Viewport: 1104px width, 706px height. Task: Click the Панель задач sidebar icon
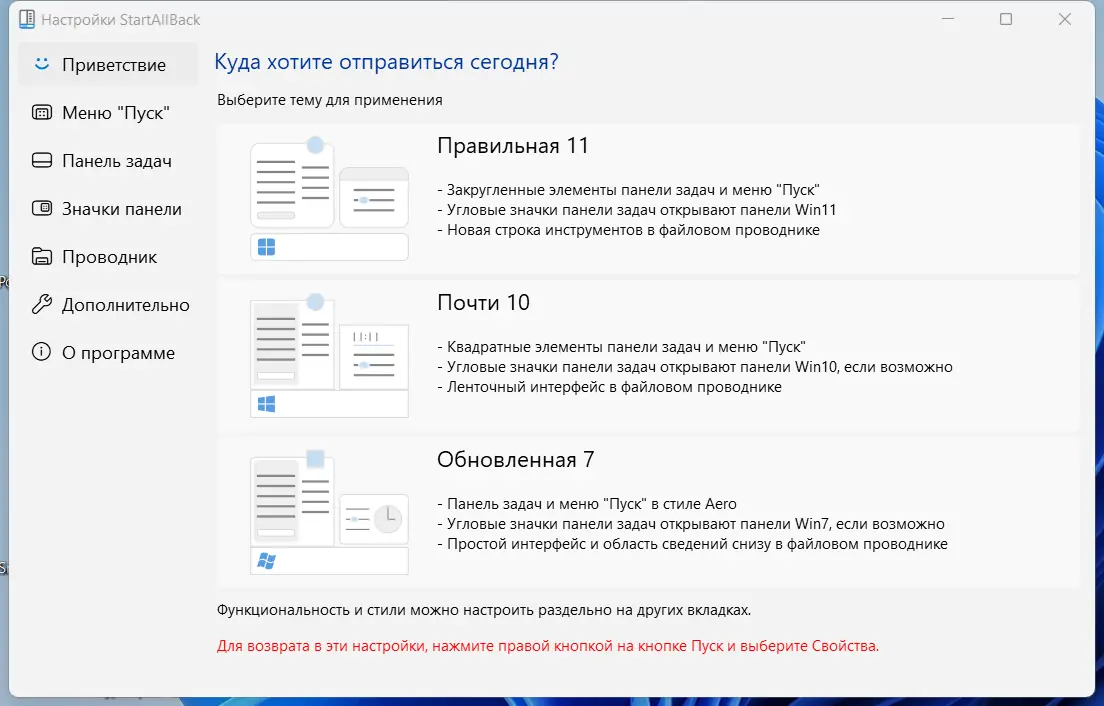[42, 160]
